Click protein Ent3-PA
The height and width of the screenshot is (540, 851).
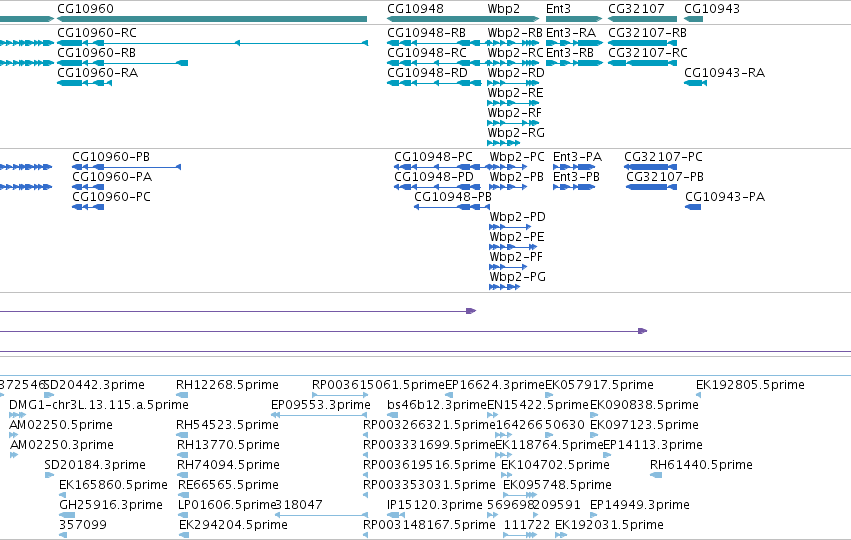pos(577,157)
